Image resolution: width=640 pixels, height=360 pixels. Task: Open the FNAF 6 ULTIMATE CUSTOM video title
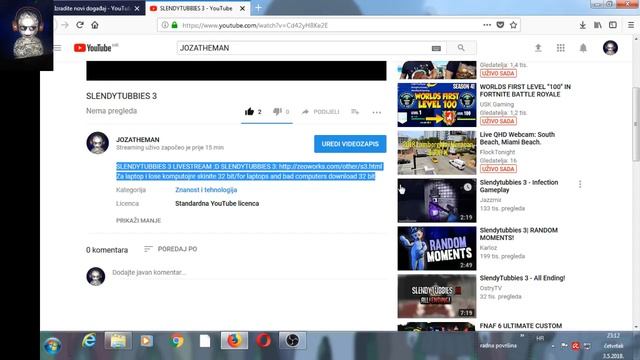pyautogui.click(x=521, y=326)
